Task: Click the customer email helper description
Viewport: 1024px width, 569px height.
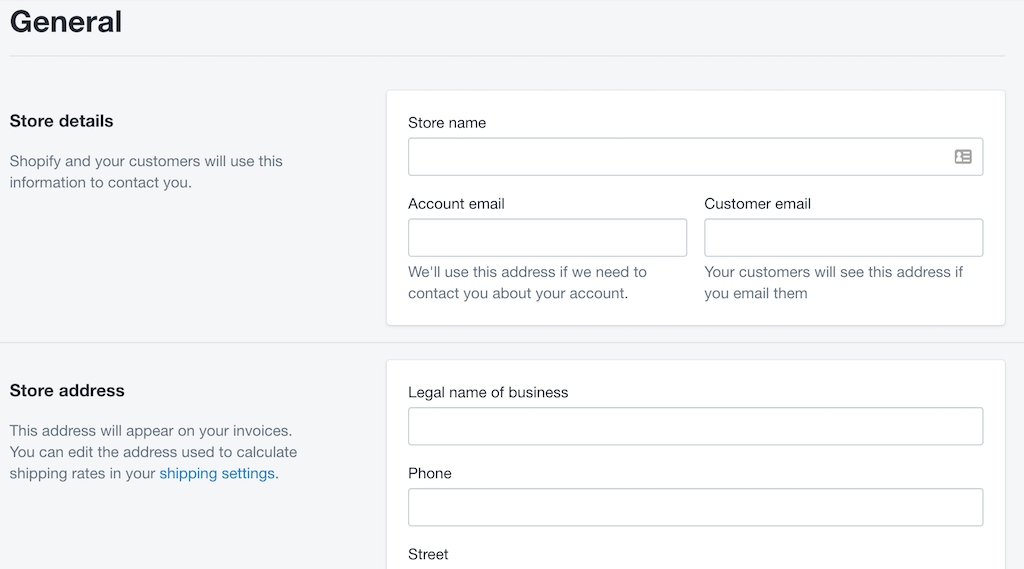Action: [833, 283]
